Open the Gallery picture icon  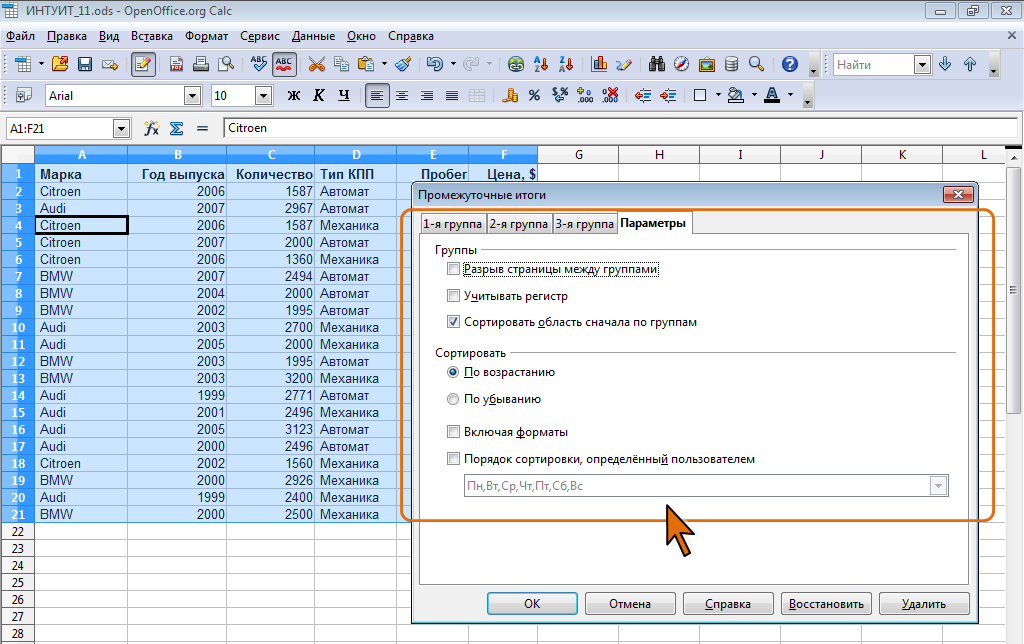(x=707, y=64)
